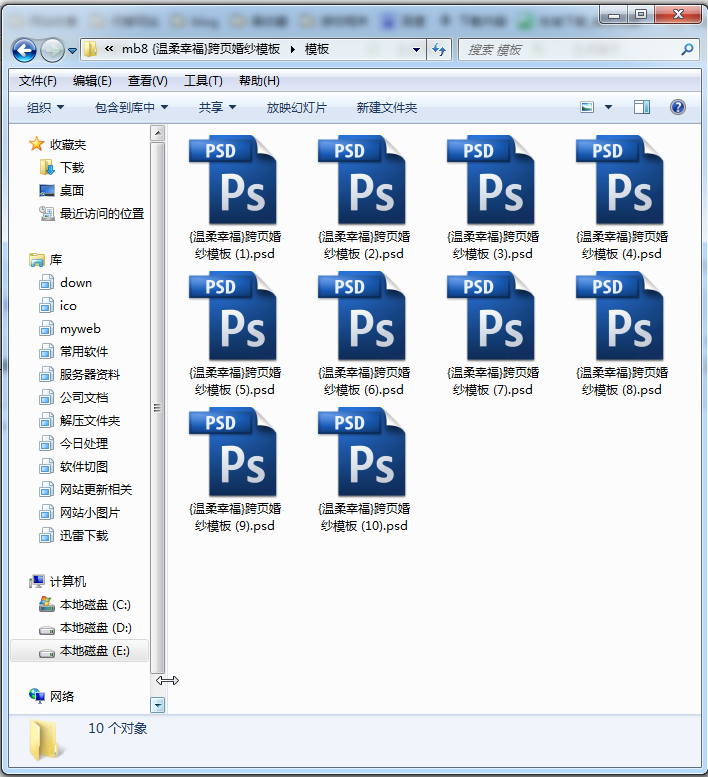The height and width of the screenshot is (777, 708).
Task: Expand the address bar history dropdown
Action: point(417,50)
